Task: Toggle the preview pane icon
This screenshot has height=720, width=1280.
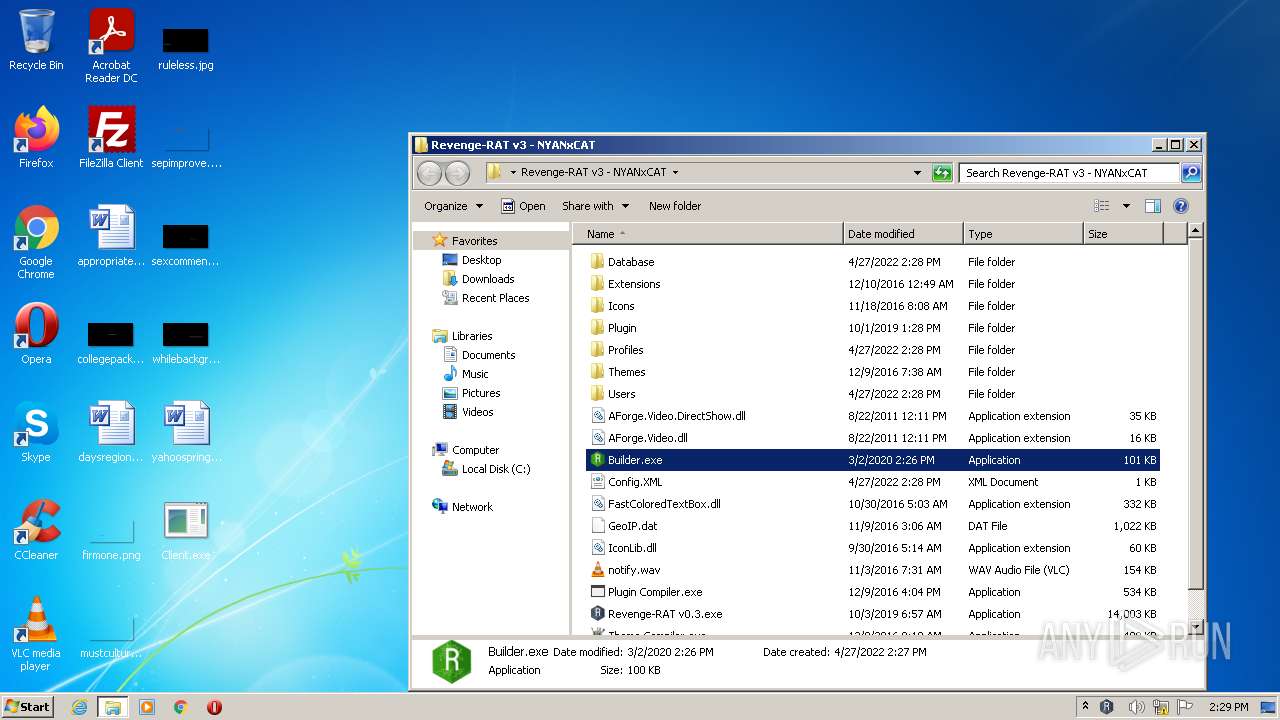Action: 1152,206
